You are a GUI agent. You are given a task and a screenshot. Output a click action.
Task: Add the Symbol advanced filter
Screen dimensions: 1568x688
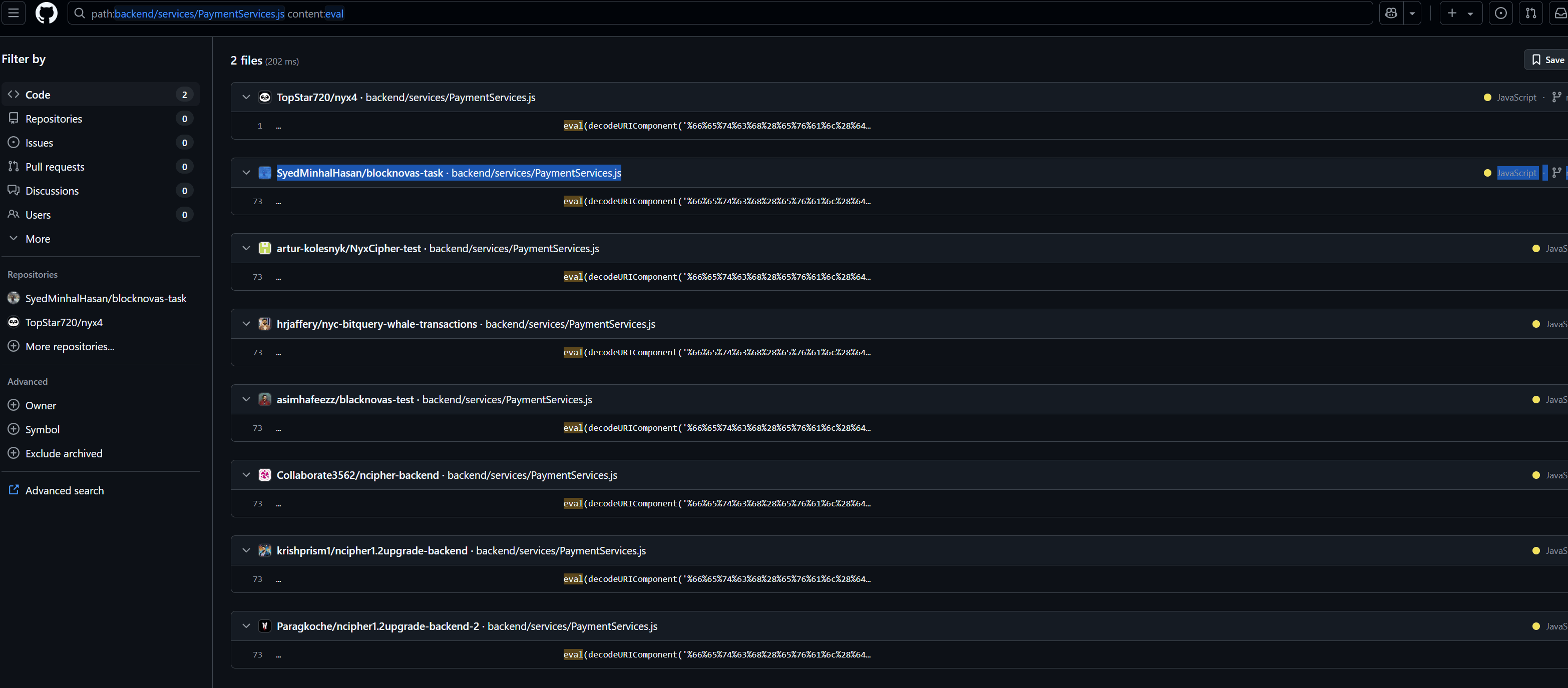tap(14, 429)
